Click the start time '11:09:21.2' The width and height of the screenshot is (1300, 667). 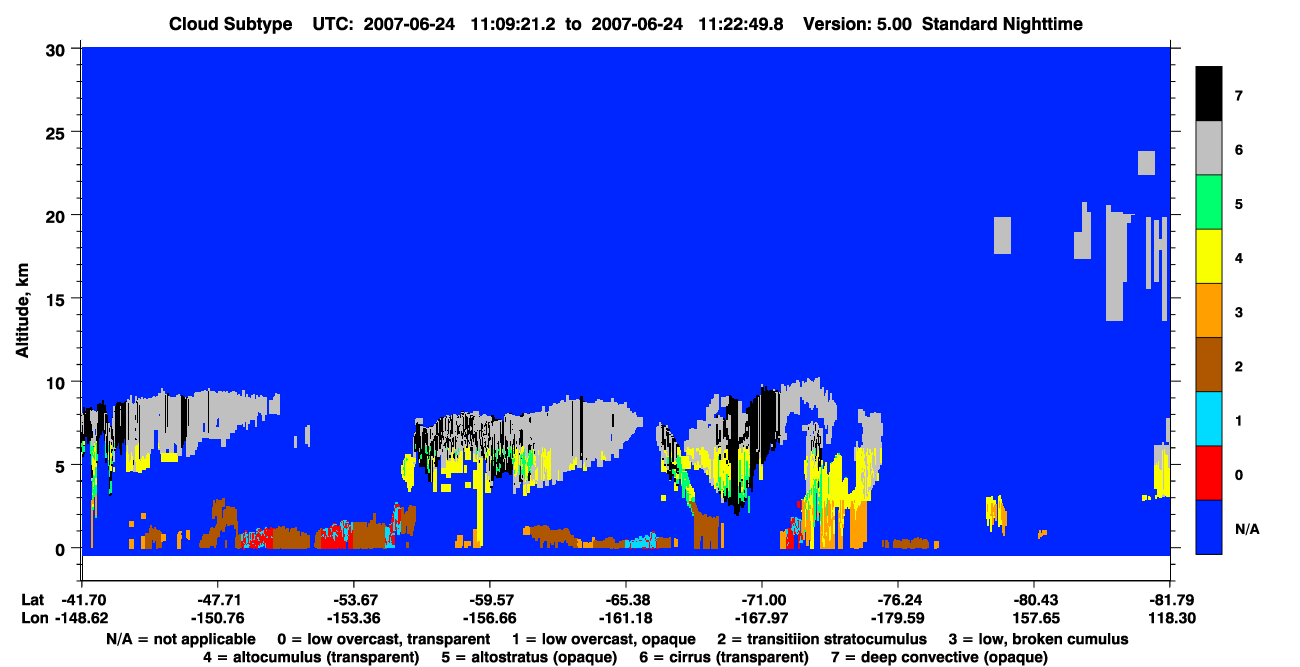coord(517,24)
